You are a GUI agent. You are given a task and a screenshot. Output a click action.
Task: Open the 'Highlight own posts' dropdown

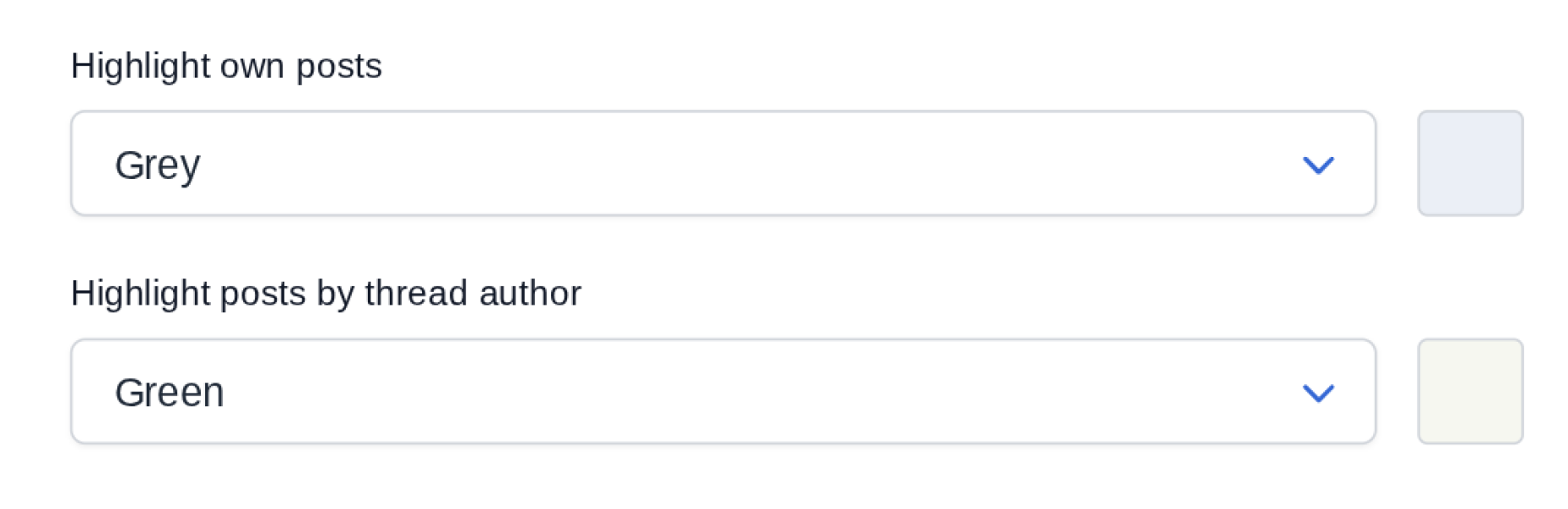(x=722, y=163)
